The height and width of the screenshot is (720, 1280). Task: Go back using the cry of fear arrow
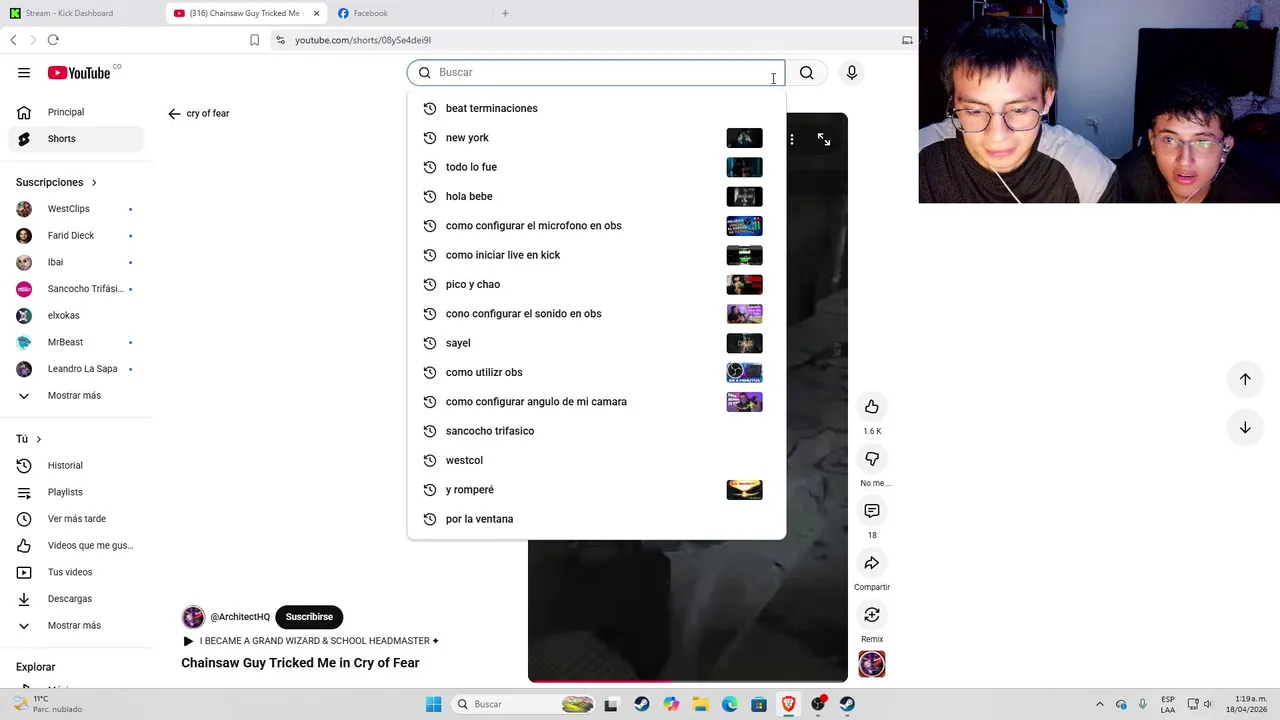point(174,114)
